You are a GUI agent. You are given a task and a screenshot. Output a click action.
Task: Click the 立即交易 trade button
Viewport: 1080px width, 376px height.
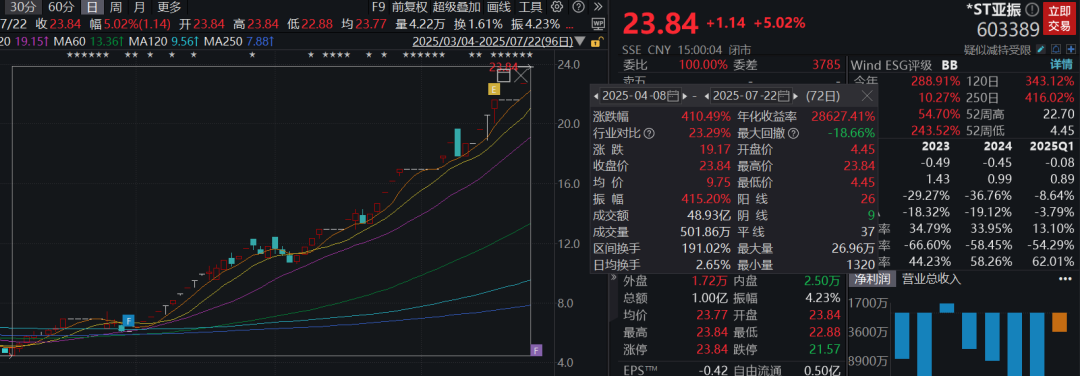coord(1059,19)
